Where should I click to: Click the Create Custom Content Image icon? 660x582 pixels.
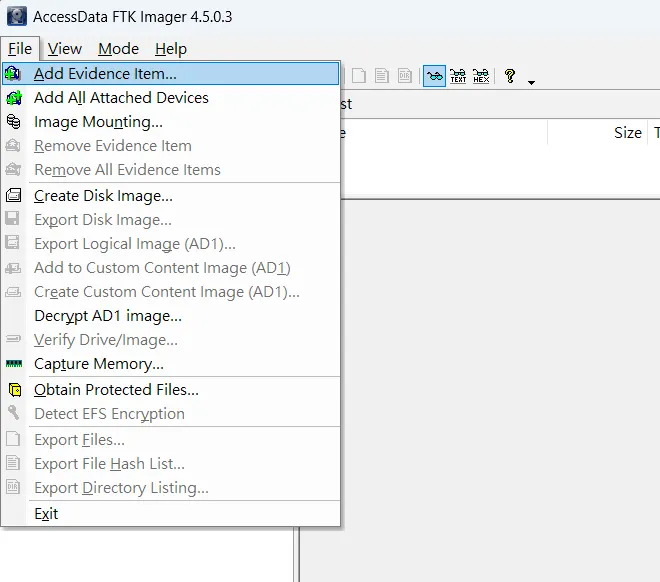[13, 292]
